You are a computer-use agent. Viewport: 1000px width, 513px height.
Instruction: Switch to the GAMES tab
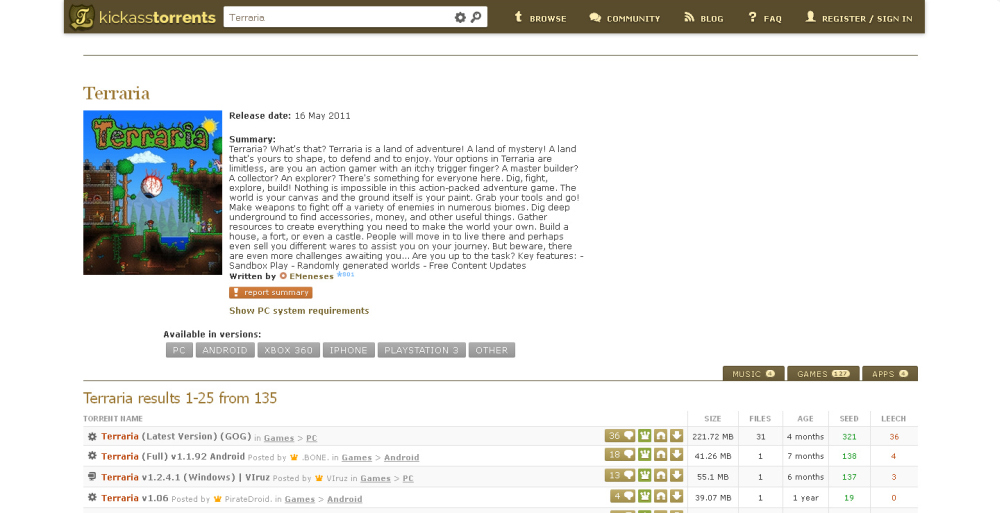[x=823, y=373]
